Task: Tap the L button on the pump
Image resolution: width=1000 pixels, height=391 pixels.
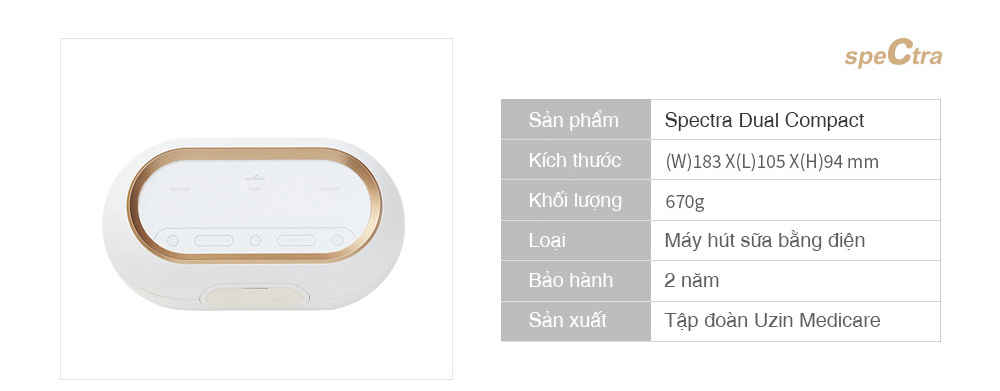Action: click(x=172, y=241)
